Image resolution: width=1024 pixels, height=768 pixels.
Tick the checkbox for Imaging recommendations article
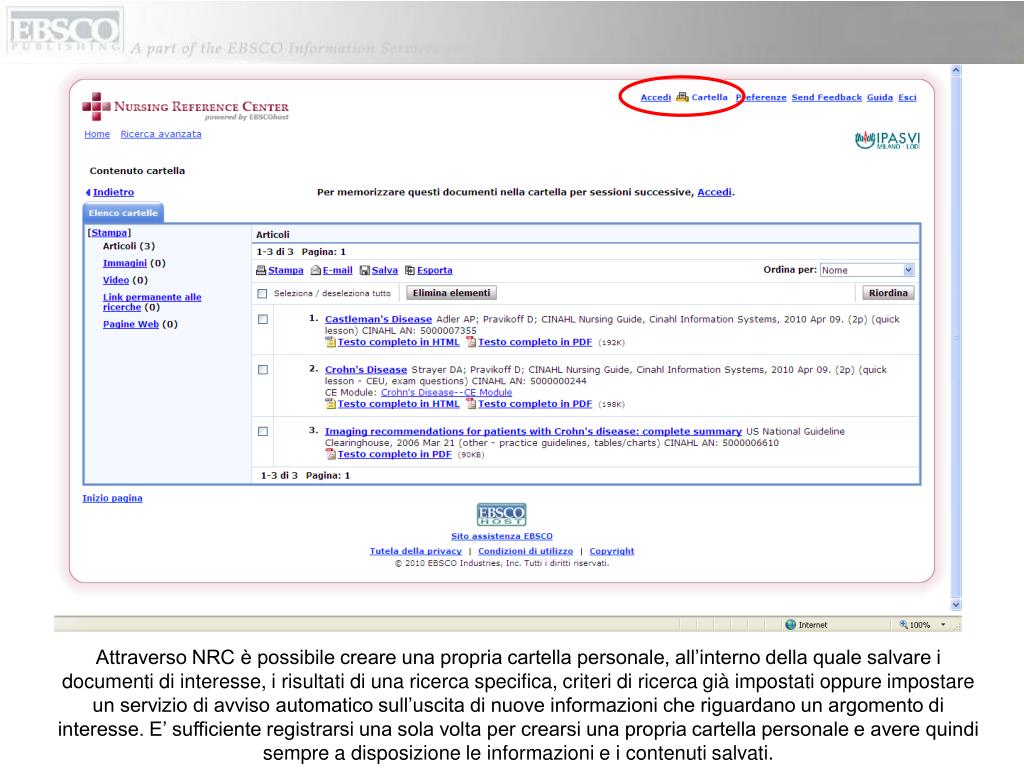[x=263, y=432]
